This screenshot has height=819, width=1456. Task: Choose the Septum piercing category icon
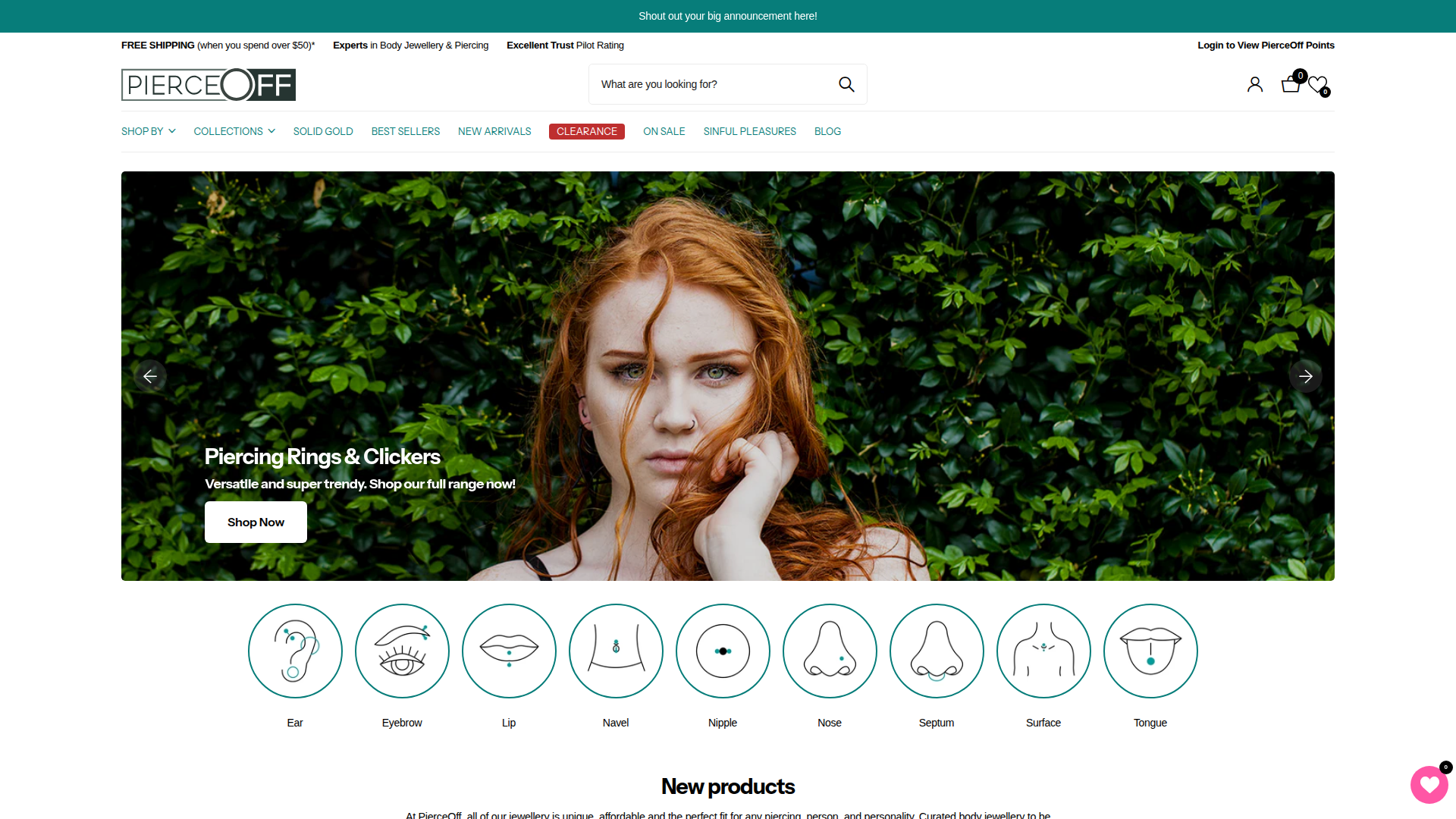pos(937,651)
